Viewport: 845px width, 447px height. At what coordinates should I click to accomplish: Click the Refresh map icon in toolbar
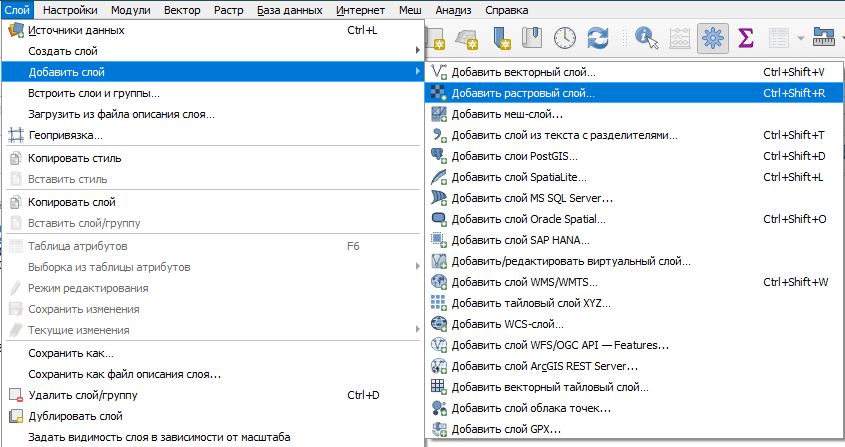click(x=599, y=38)
